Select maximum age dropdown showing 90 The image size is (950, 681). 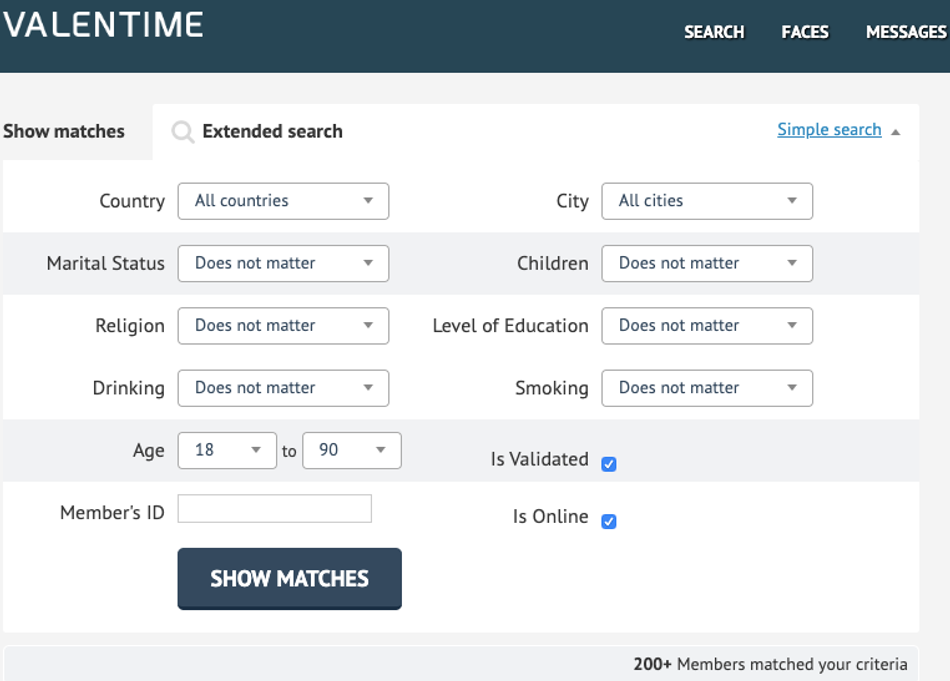[352, 450]
